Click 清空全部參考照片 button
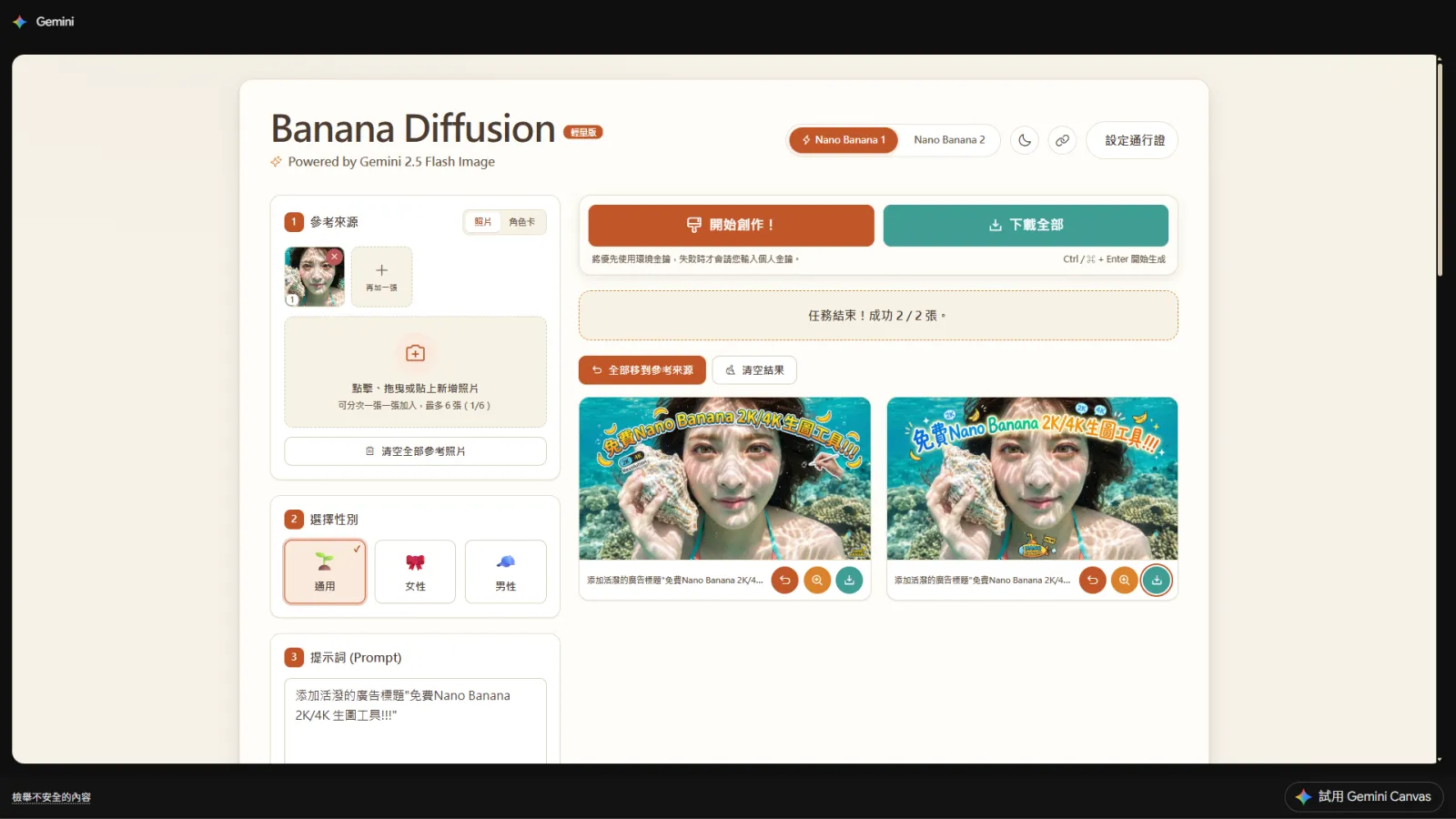This screenshot has height=819, width=1456. click(x=415, y=451)
